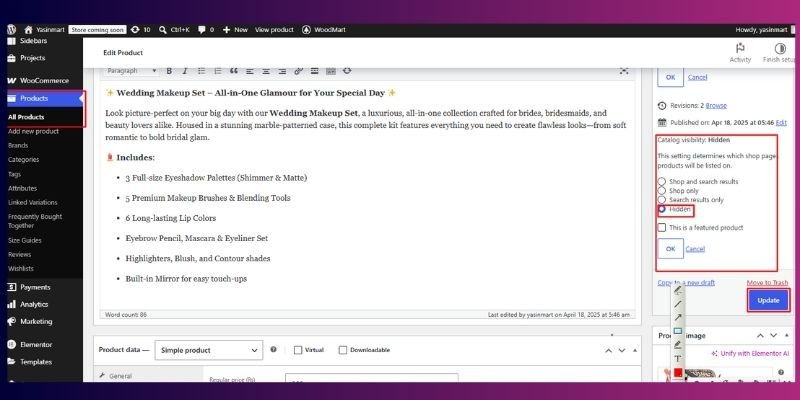The height and width of the screenshot is (400, 800).
Task: Align text center
Action: click(266, 71)
